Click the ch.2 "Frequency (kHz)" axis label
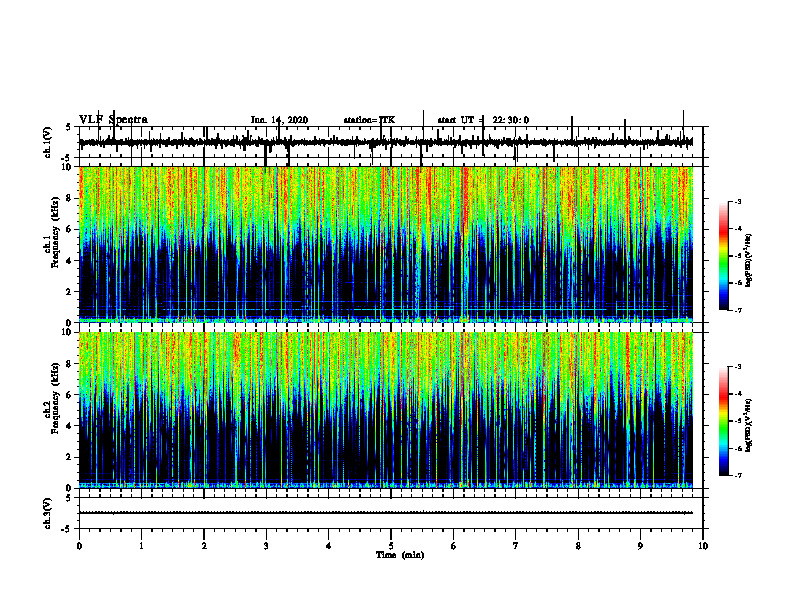Screen dimensions: 792x612 click(55, 397)
